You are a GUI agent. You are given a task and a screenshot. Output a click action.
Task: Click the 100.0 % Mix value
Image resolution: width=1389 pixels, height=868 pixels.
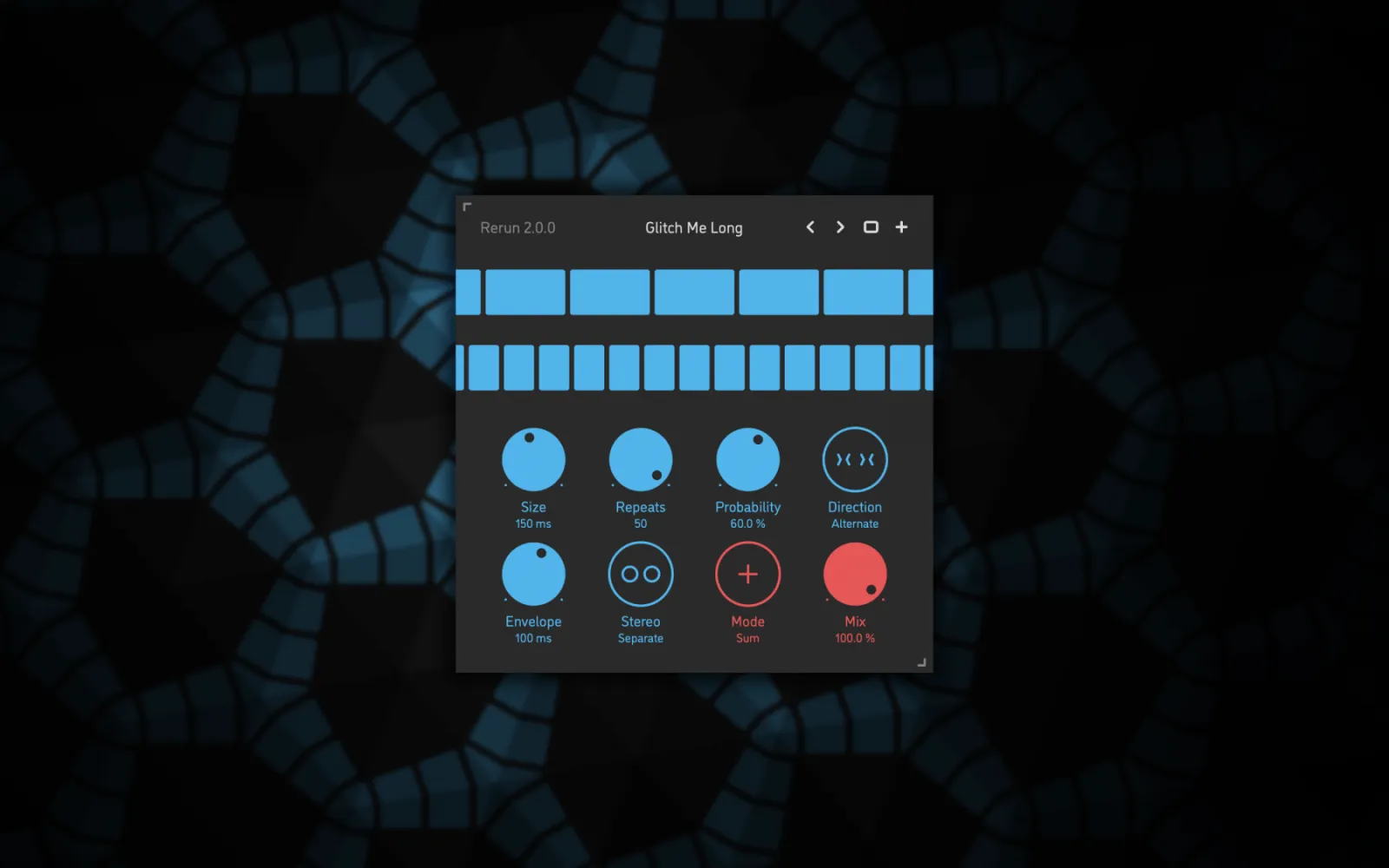click(x=855, y=639)
